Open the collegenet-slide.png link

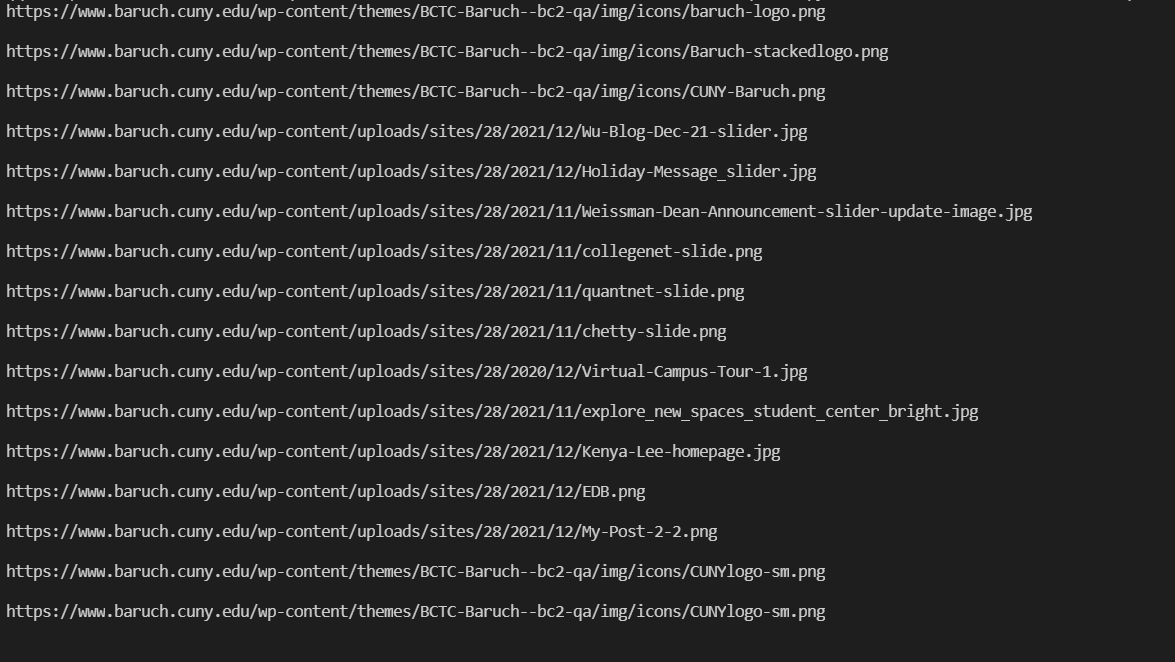coord(384,252)
